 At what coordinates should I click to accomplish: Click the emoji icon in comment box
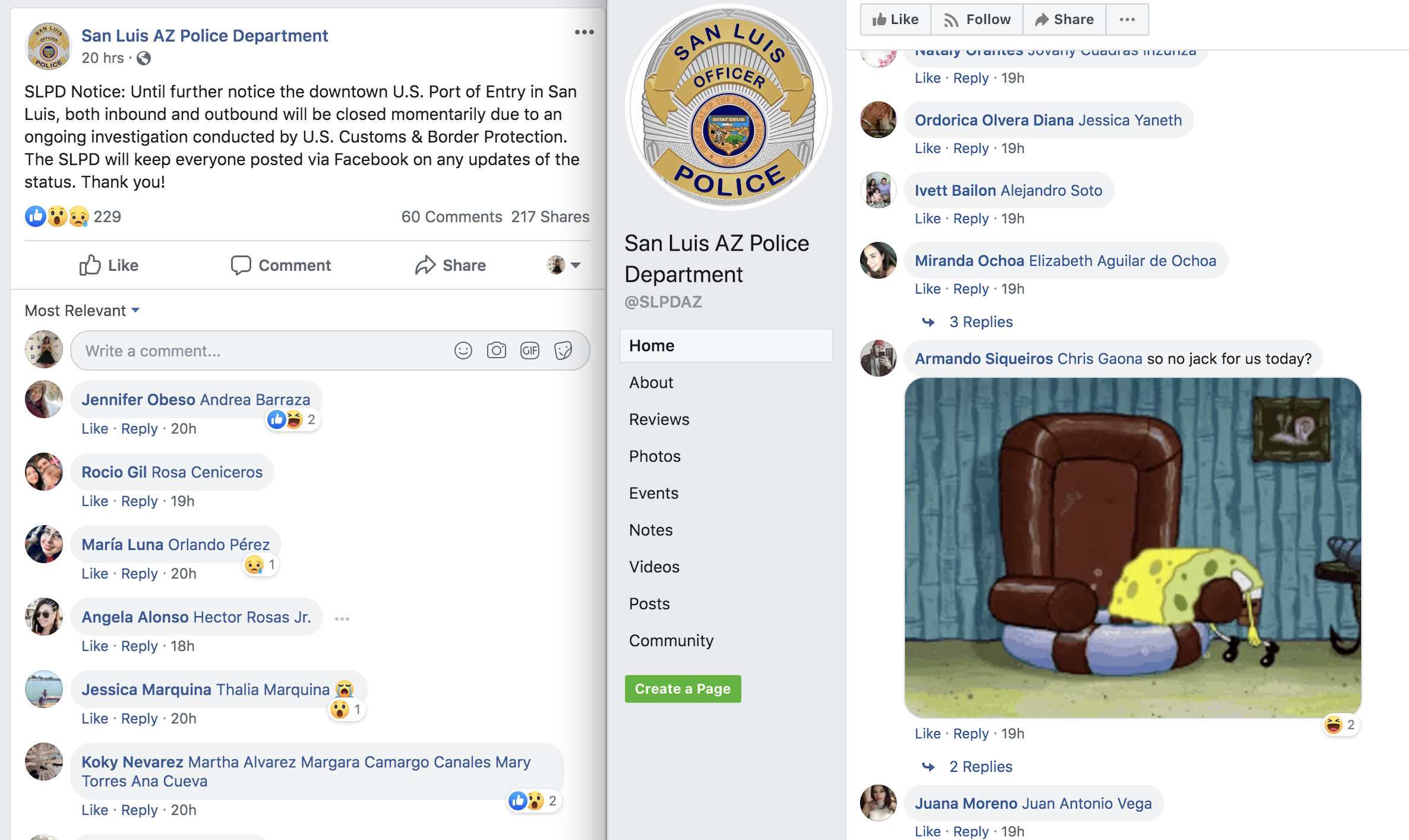[463, 350]
